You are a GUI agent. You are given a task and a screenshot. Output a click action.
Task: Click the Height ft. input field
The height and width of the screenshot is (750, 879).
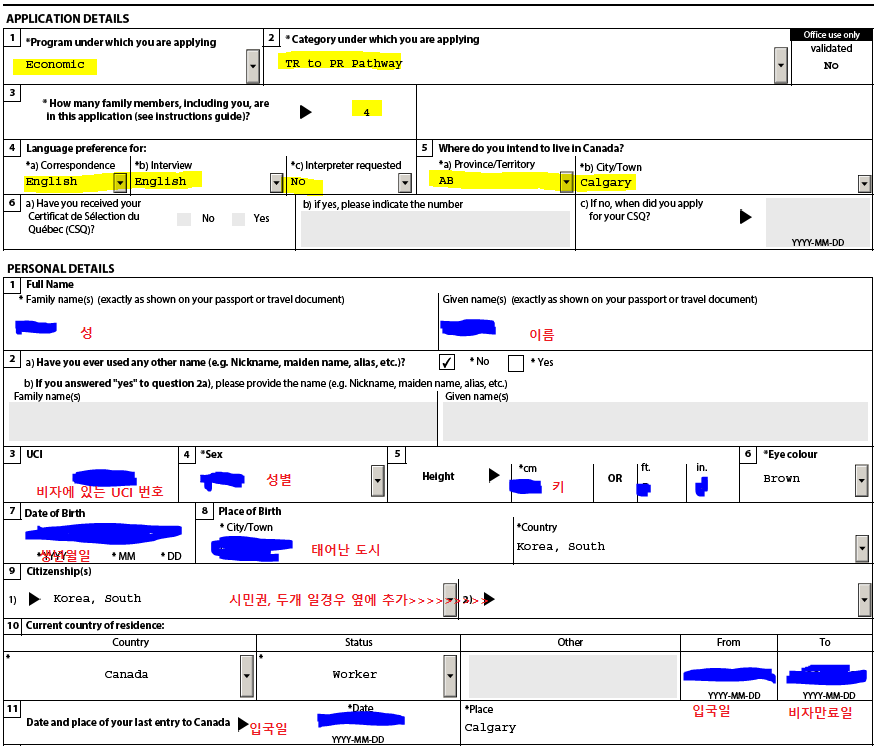661,488
